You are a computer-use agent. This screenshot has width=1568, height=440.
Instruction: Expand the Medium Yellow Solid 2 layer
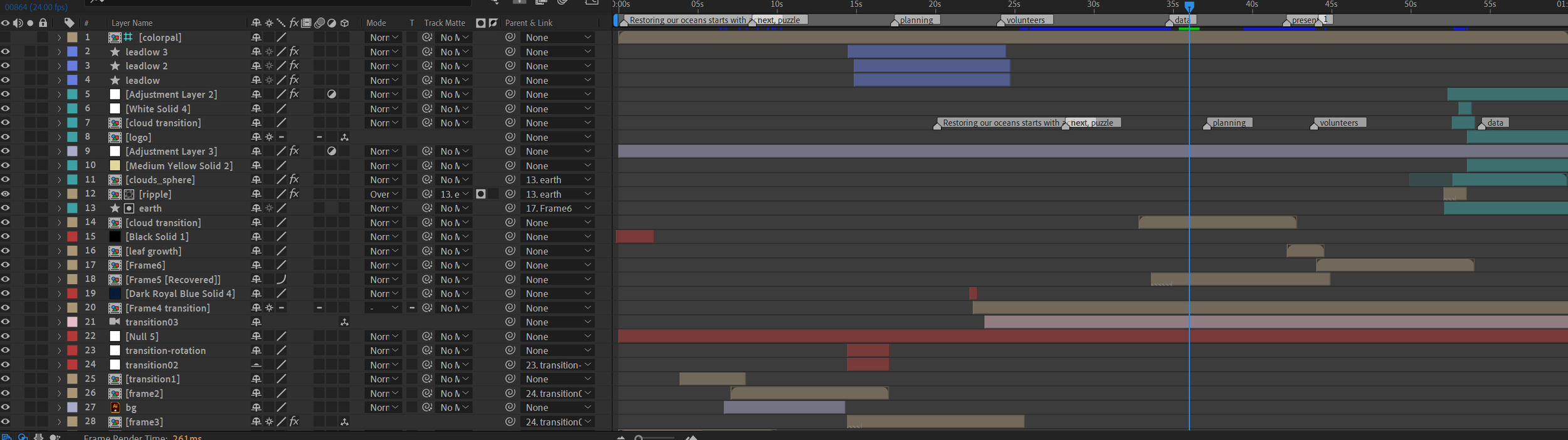59,165
